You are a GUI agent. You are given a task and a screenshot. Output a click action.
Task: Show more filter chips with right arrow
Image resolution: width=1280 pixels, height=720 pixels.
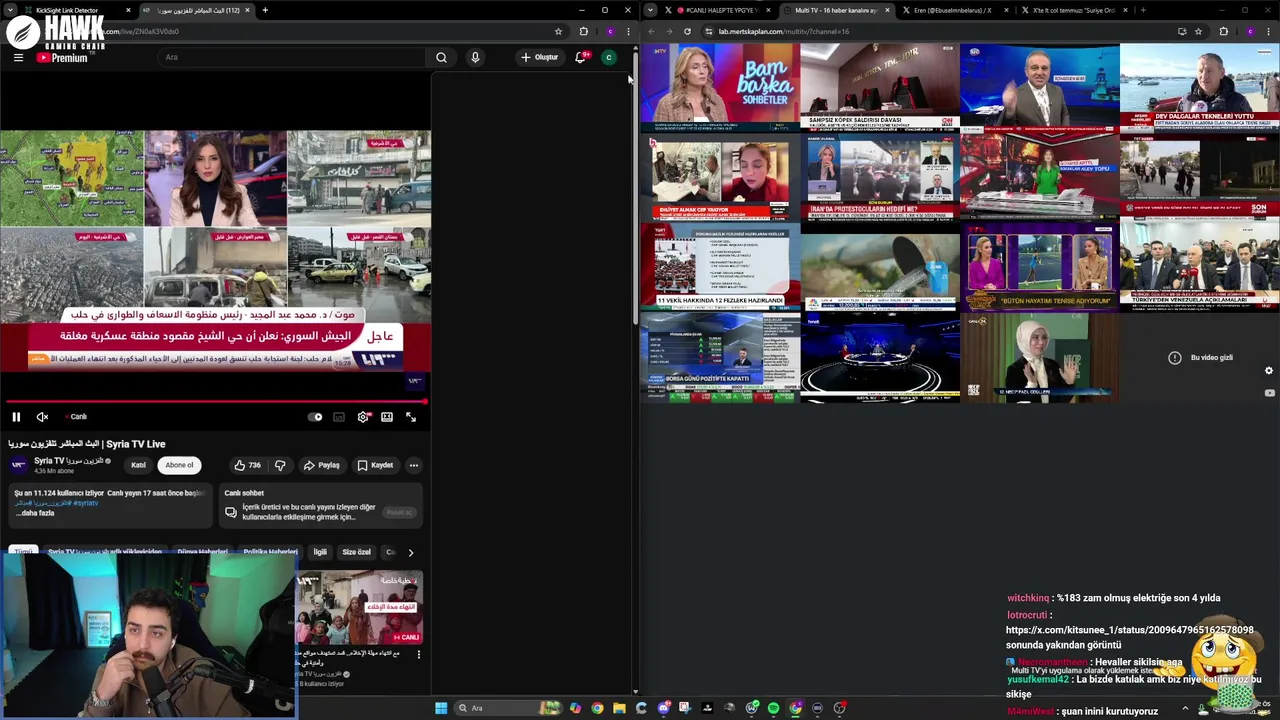tap(410, 552)
